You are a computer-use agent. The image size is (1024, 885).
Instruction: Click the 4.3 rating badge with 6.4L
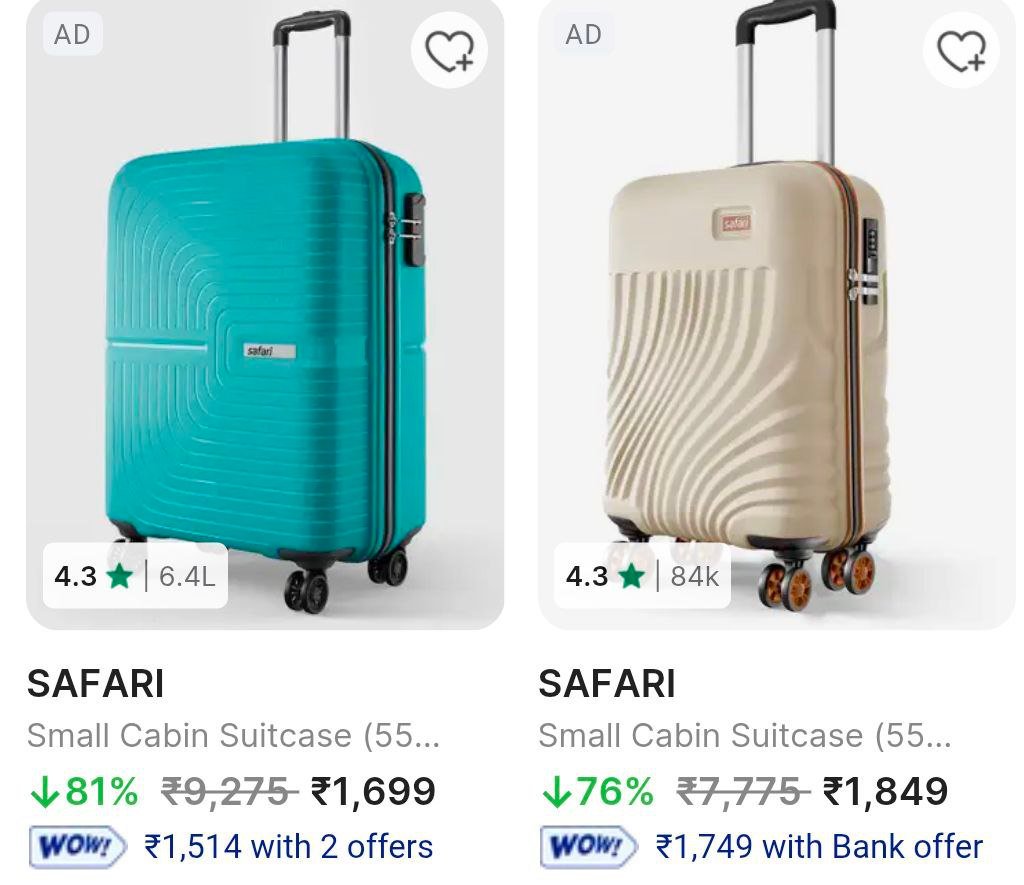(135, 576)
